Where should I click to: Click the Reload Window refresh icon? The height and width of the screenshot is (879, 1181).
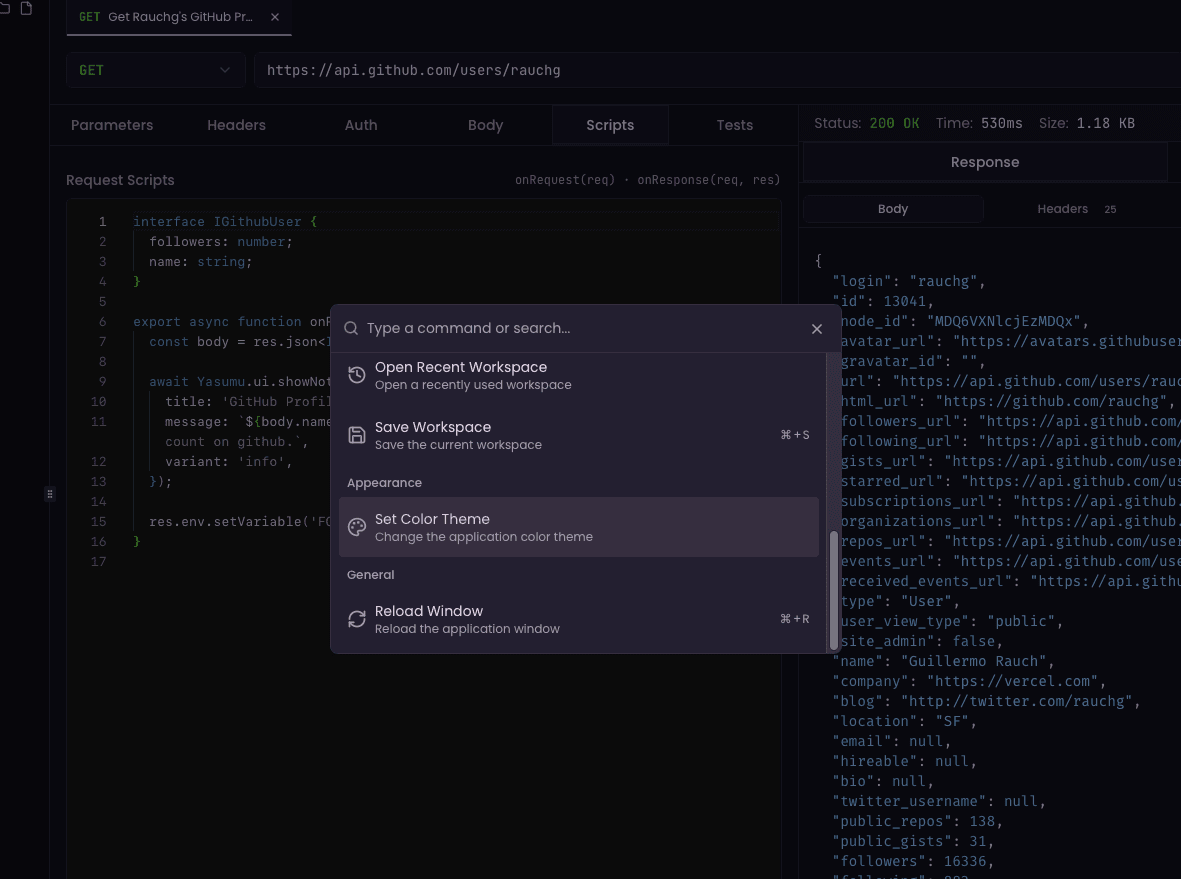coord(357,619)
